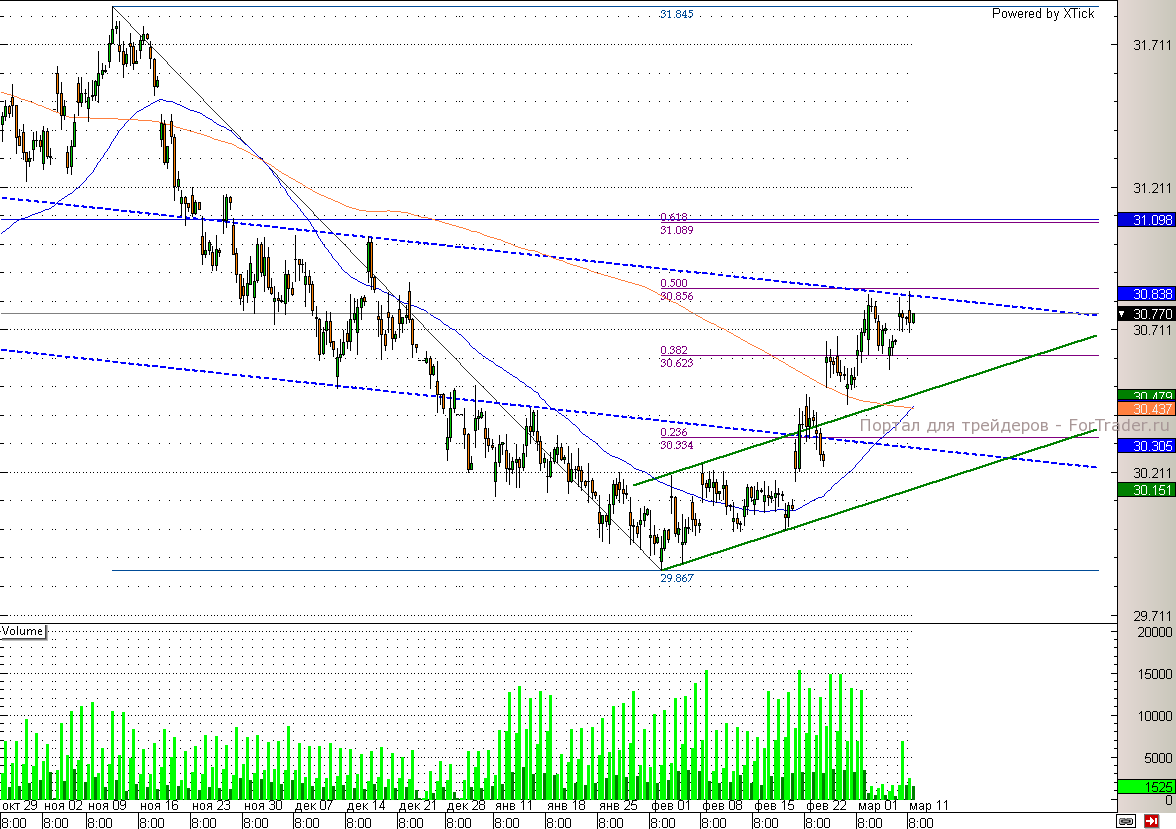Click the 5000 volume axis label
Viewport: 1176px width, 829px height.
(1158, 758)
